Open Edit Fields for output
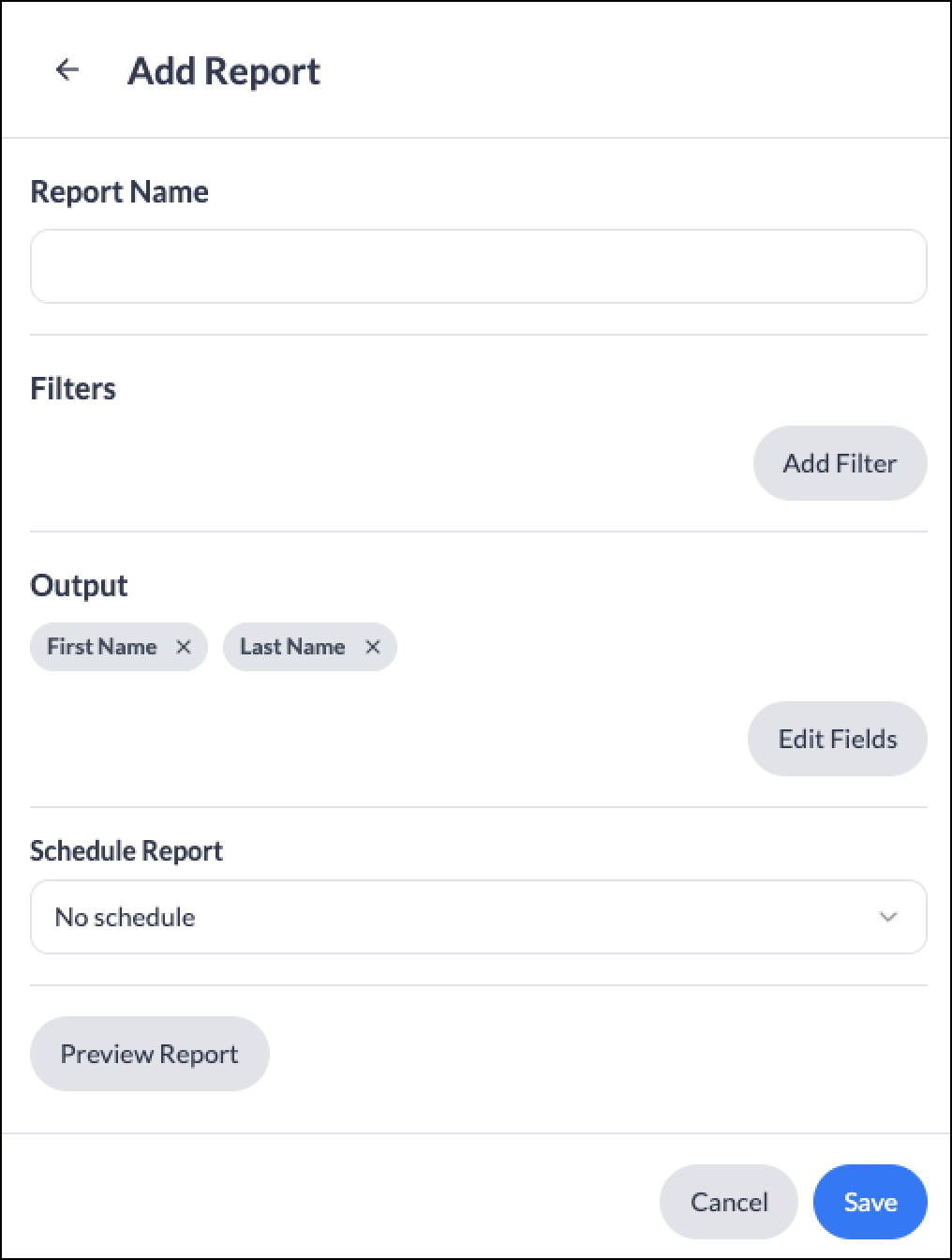 [x=837, y=739]
